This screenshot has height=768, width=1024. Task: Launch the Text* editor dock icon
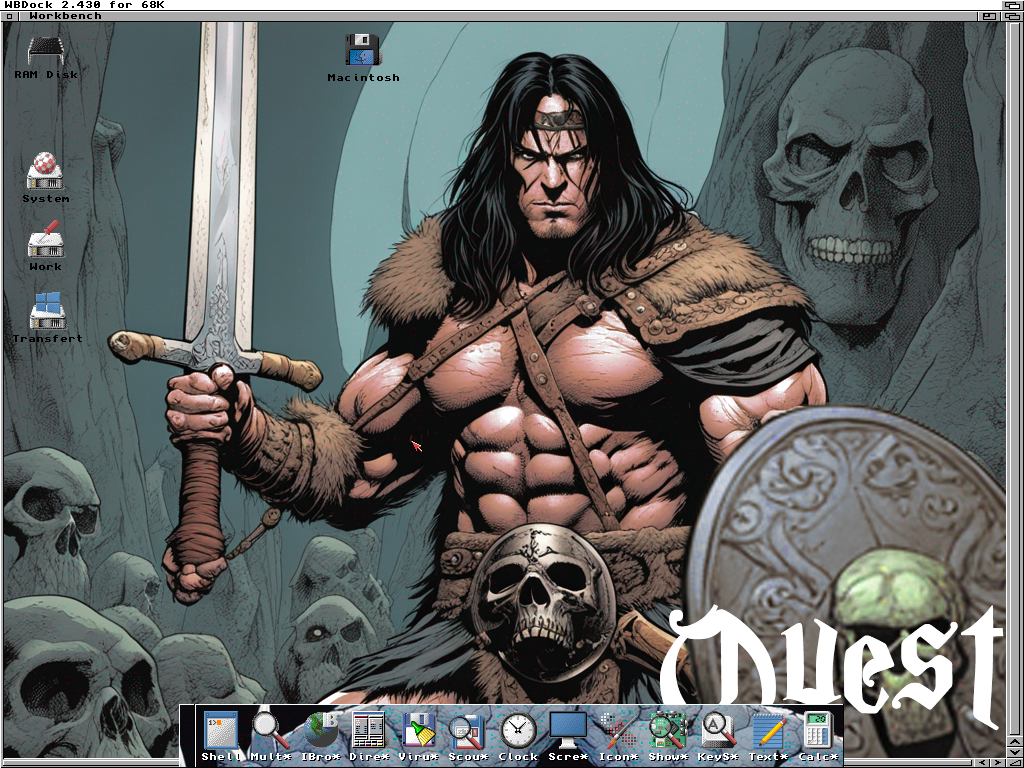768,736
